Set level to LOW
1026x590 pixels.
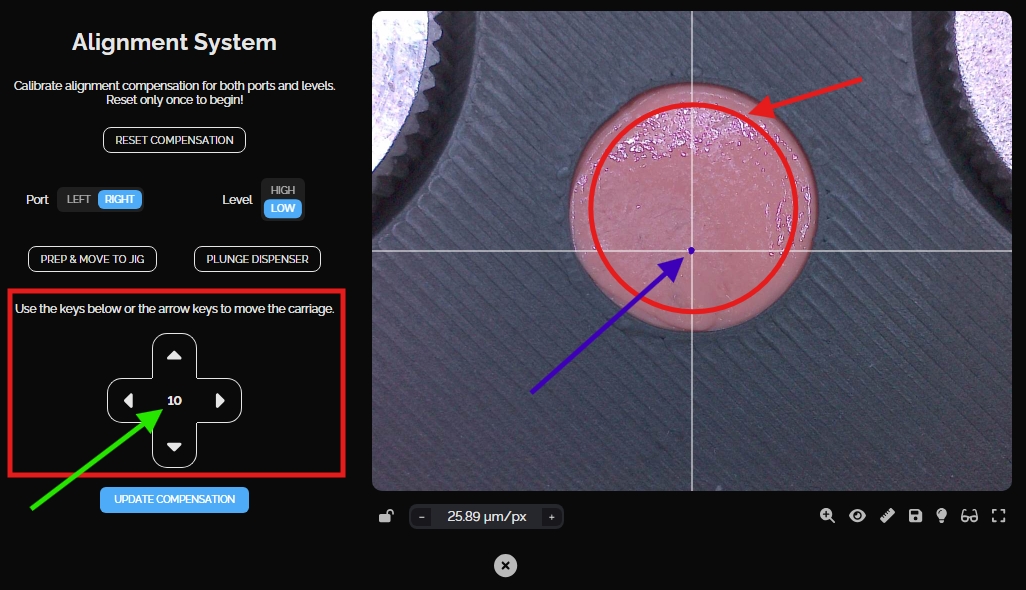[283, 208]
